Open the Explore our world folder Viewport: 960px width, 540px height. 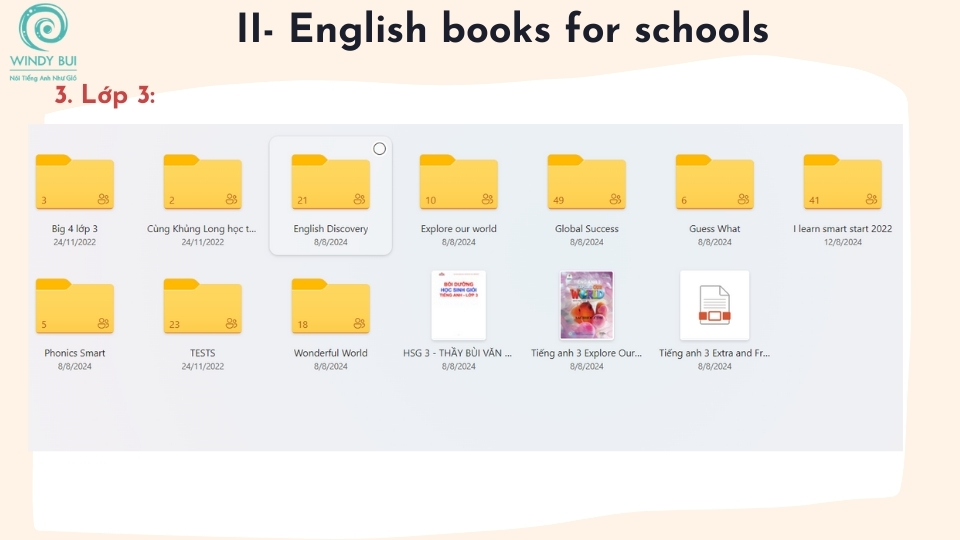pos(459,183)
